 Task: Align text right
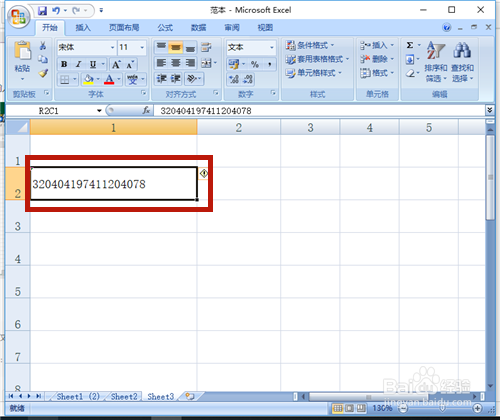(x=190, y=63)
